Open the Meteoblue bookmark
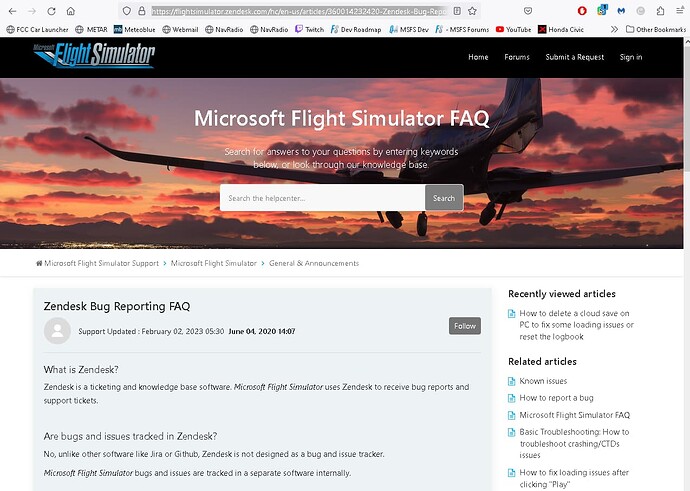This screenshot has width=690, height=491. 135,29
